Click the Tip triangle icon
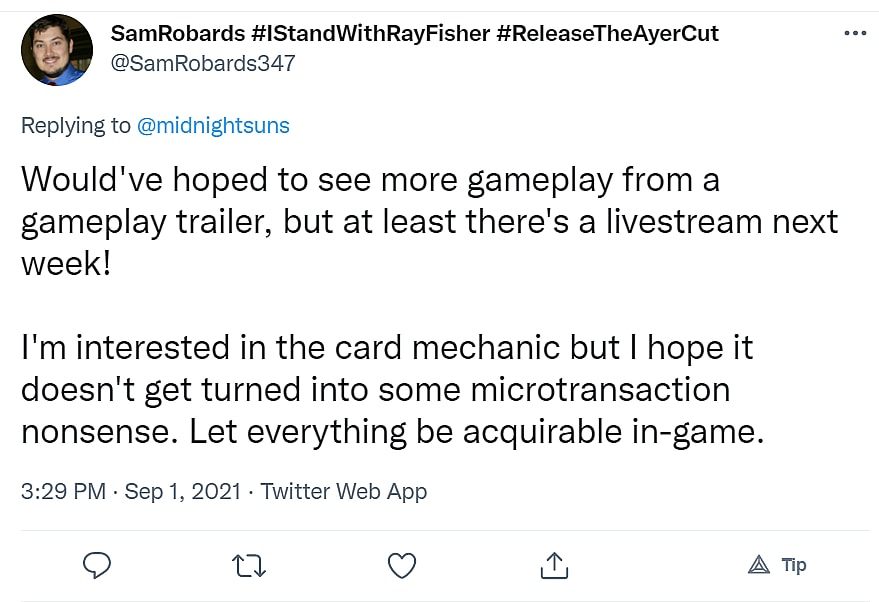Image resolution: width=879 pixels, height=602 pixels. (759, 566)
